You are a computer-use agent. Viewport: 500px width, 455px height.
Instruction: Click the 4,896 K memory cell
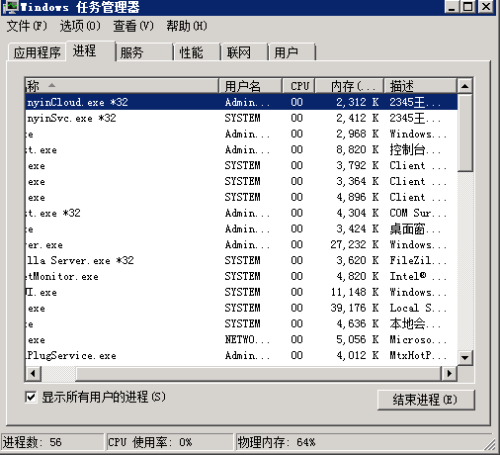(x=357, y=197)
